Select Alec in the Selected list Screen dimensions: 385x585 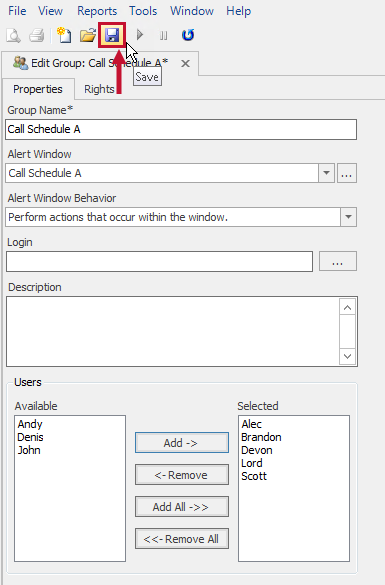tap(251, 424)
